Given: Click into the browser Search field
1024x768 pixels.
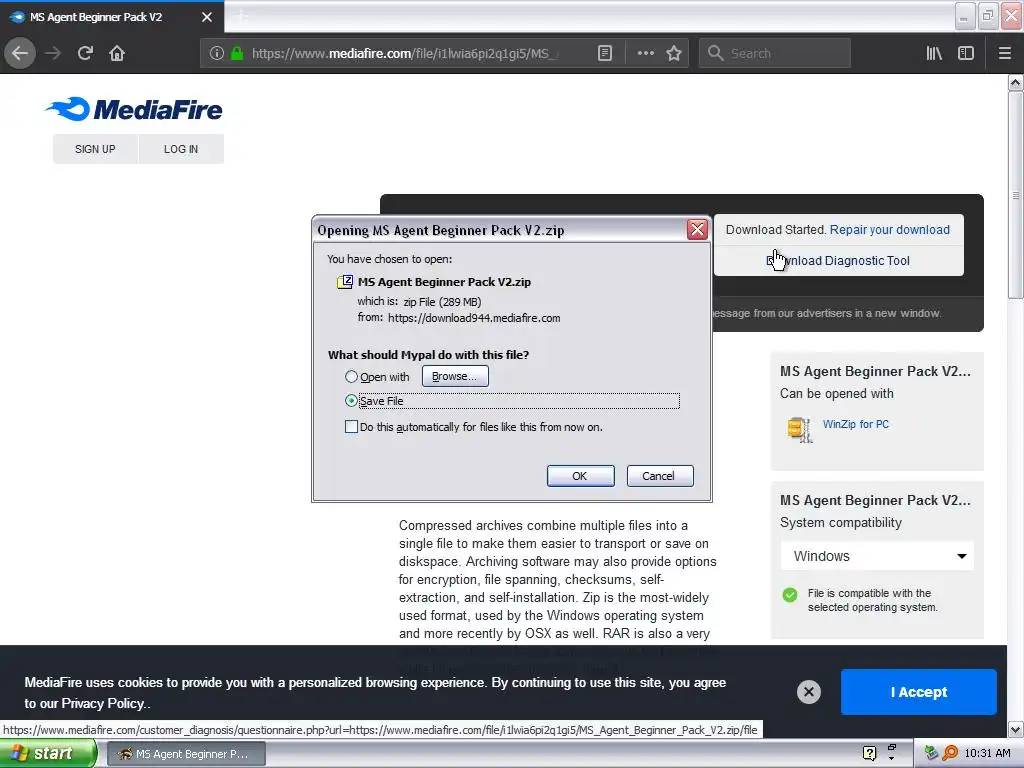Looking at the screenshot, I should tap(775, 53).
